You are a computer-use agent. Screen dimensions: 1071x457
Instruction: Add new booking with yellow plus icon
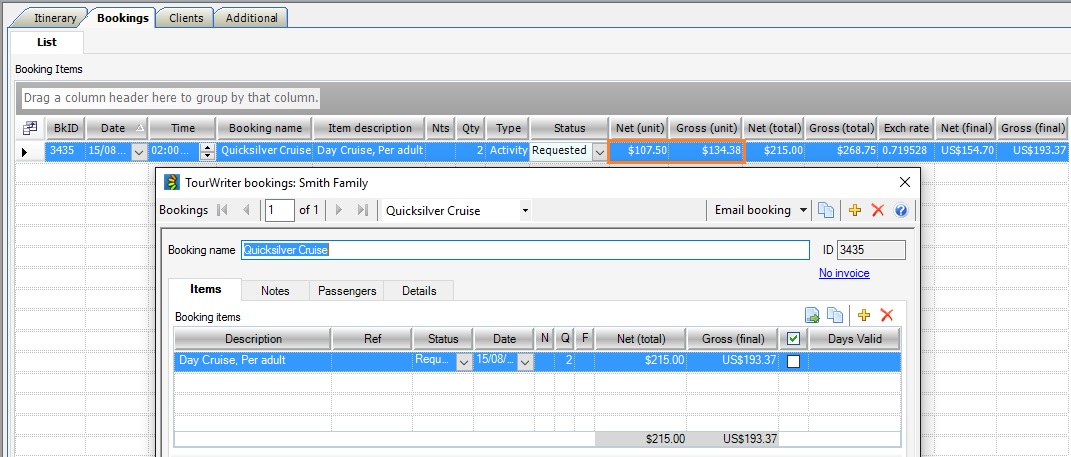point(854,210)
